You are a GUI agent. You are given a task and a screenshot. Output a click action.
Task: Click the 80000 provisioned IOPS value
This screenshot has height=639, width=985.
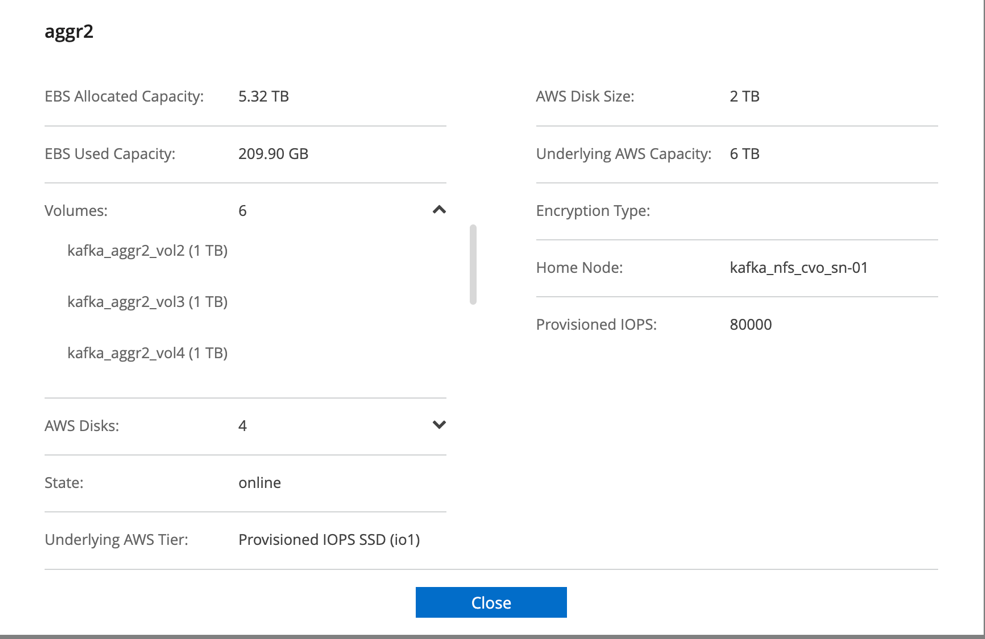750,324
